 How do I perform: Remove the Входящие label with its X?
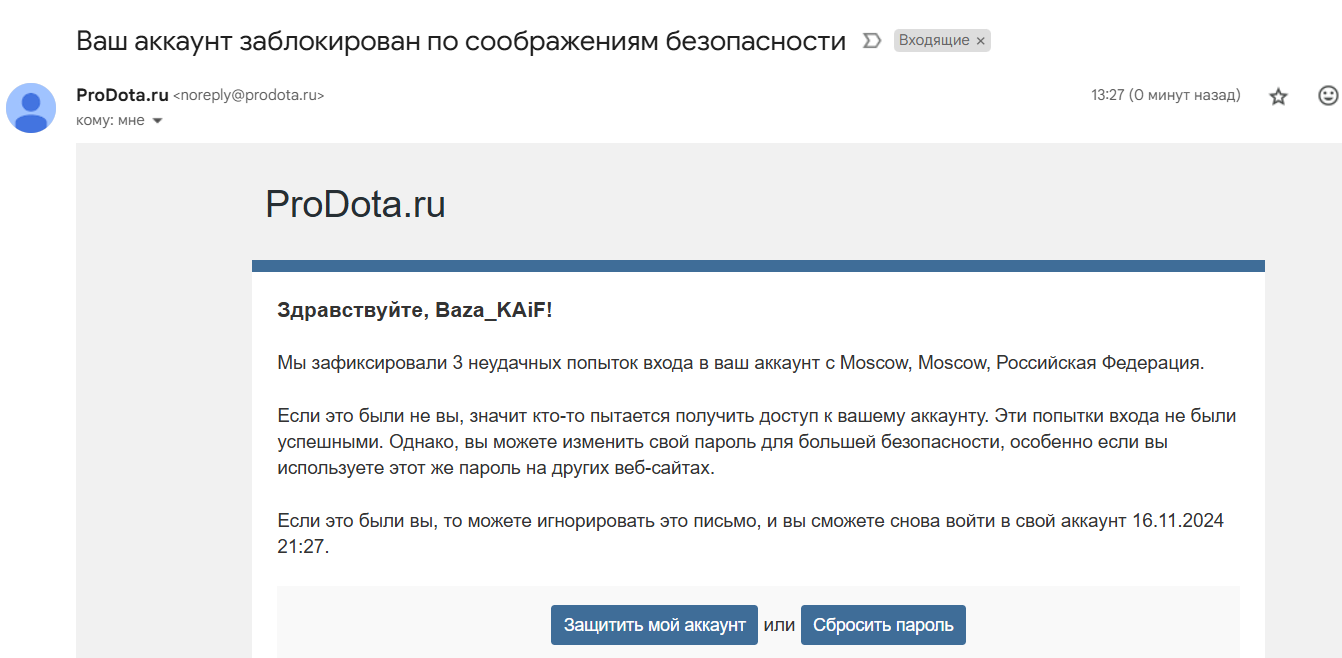[981, 41]
